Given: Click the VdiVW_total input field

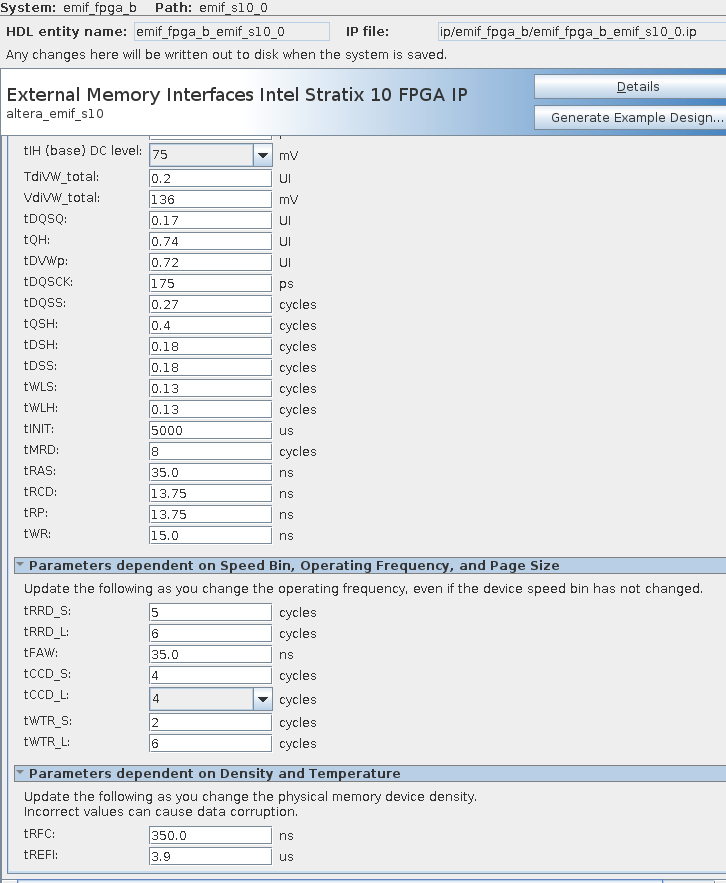Looking at the screenshot, I should 211,199.
